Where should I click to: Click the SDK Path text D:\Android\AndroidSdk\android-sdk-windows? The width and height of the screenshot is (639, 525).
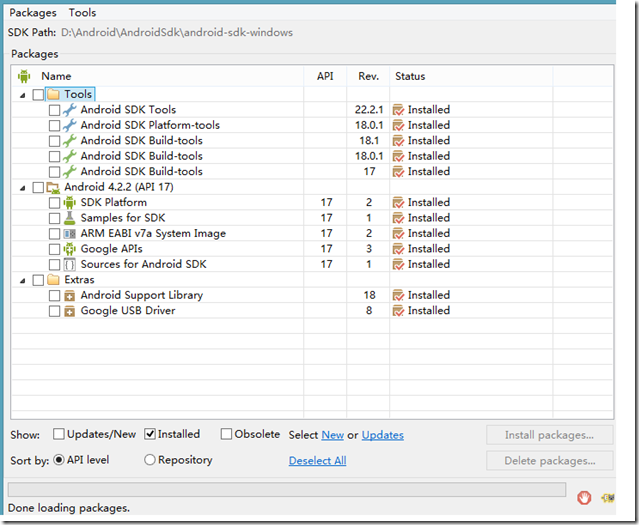pos(177,33)
